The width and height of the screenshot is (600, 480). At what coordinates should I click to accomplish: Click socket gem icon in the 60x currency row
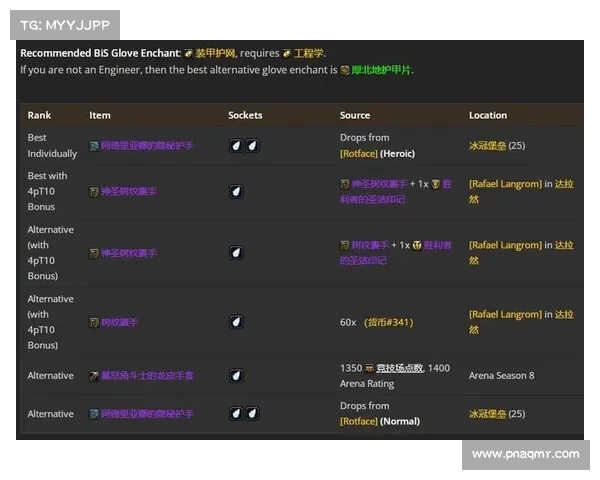(236, 322)
